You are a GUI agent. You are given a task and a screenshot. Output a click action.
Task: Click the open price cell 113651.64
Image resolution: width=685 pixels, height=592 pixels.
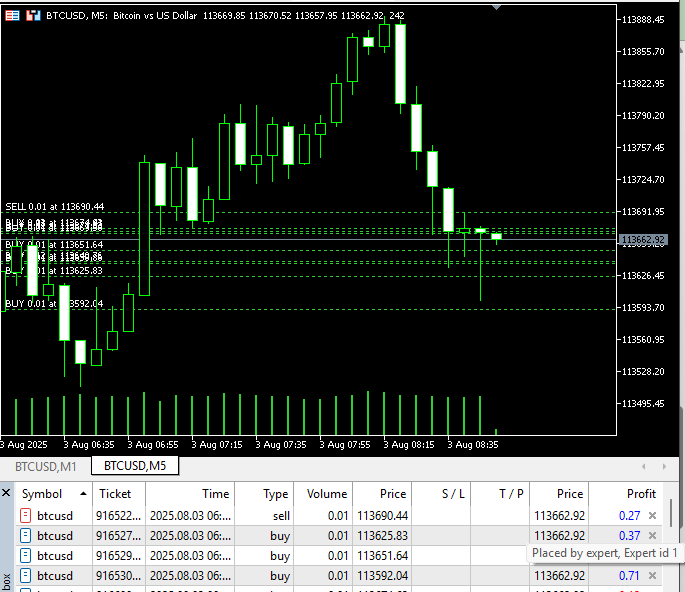pos(382,556)
